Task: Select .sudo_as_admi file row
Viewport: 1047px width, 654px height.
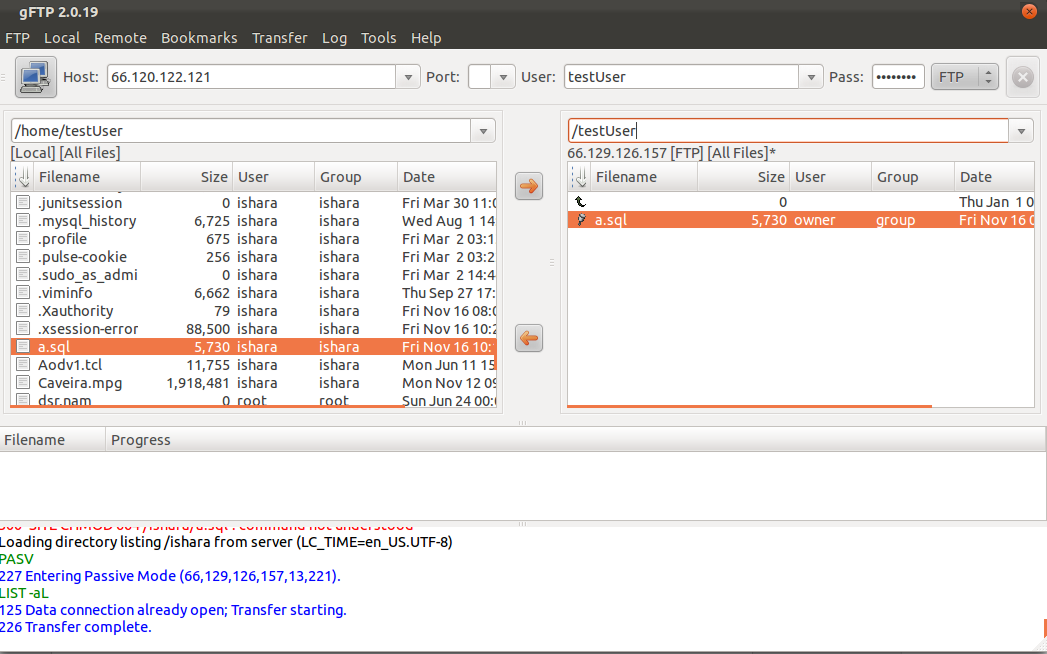Action: 254,275
